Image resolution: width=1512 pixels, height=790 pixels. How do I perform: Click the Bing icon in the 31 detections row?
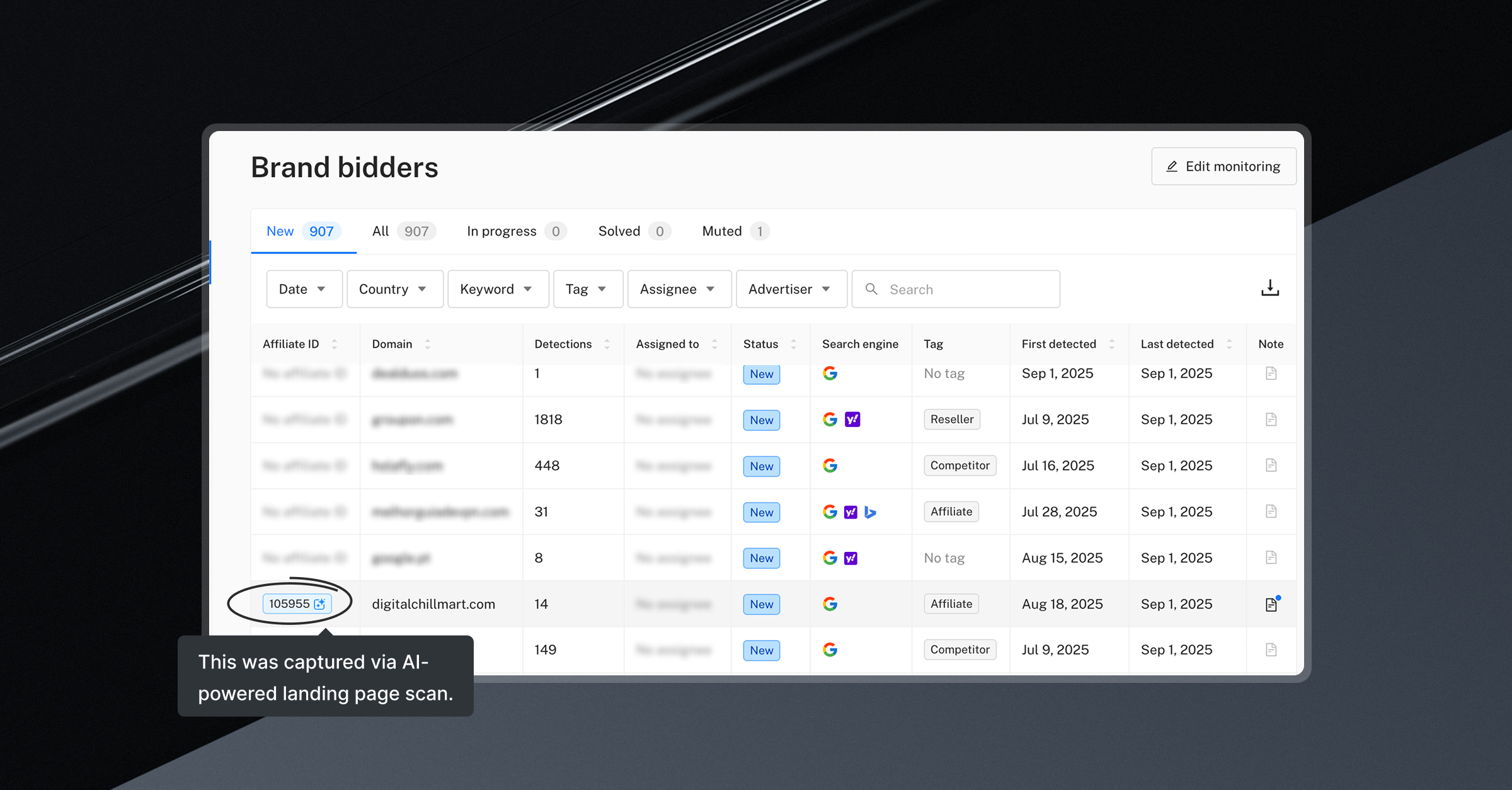coord(870,512)
